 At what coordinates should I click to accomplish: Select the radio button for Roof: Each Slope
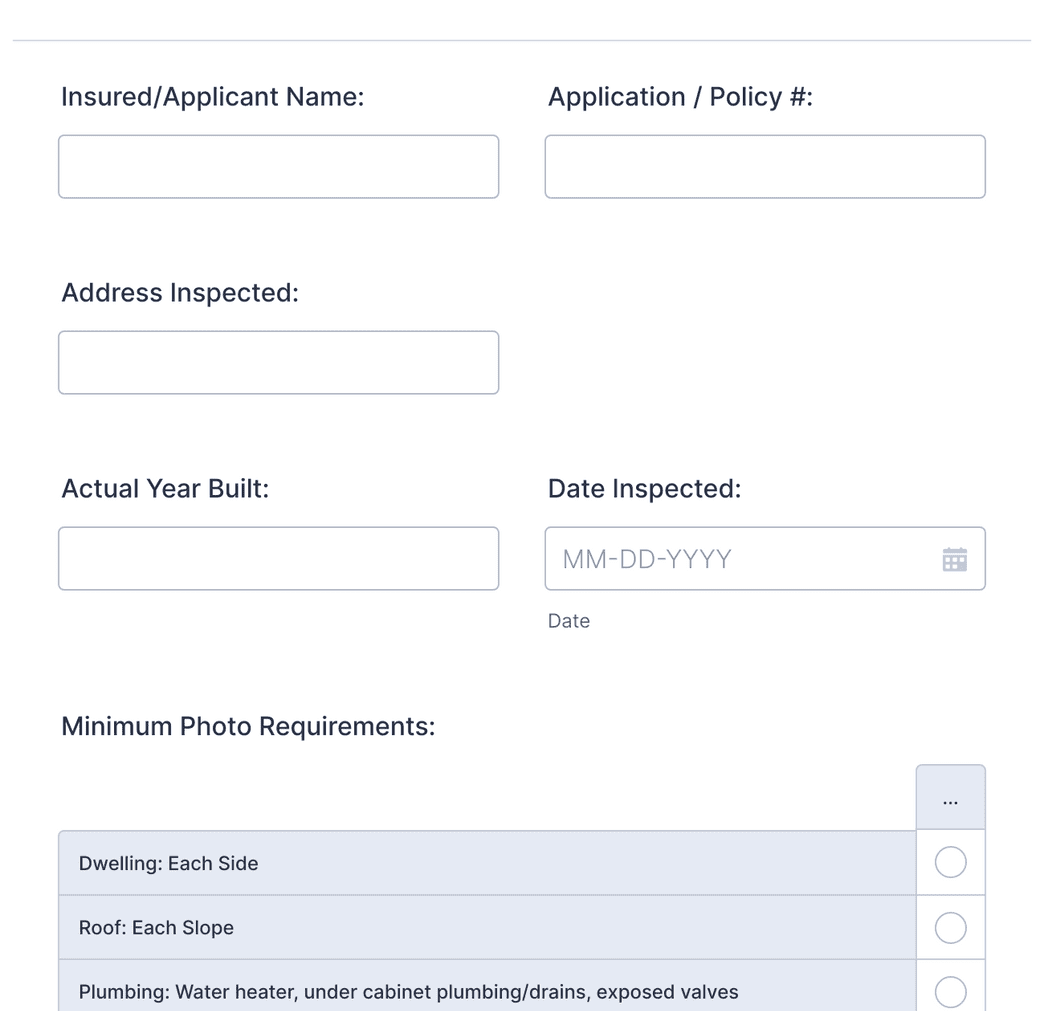click(949, 927)
